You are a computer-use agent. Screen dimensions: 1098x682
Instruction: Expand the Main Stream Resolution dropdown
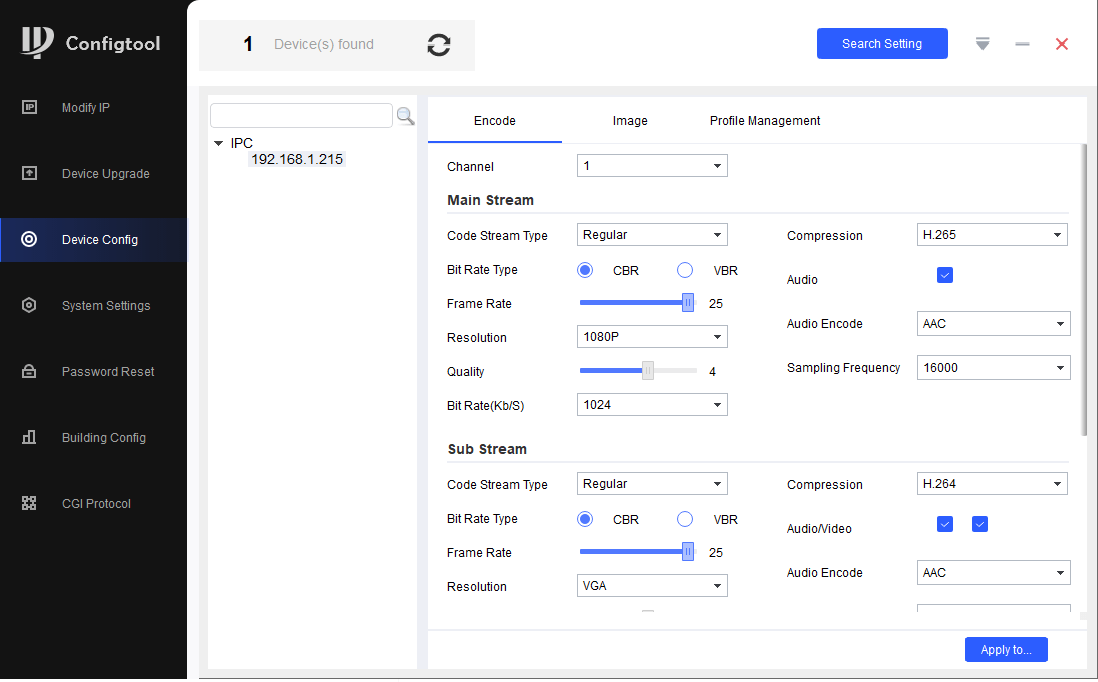point(652,337)
